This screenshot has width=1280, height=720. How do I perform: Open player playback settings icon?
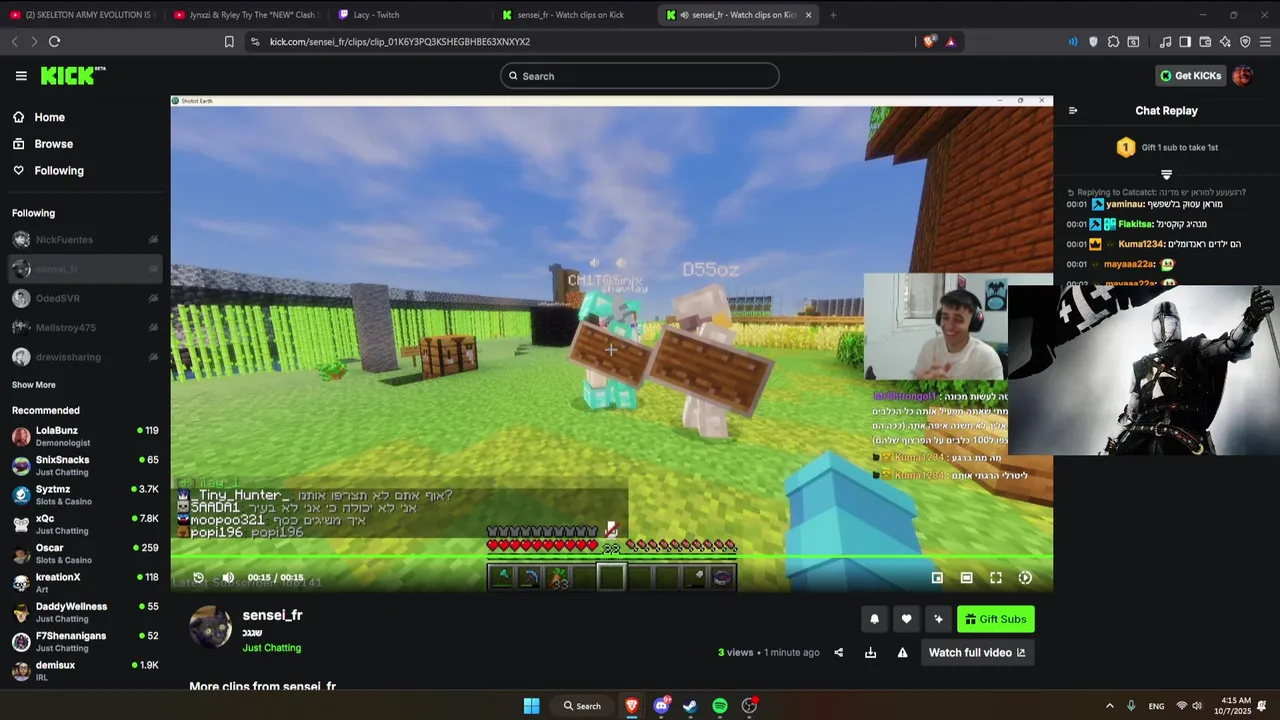click(1025, 577)
